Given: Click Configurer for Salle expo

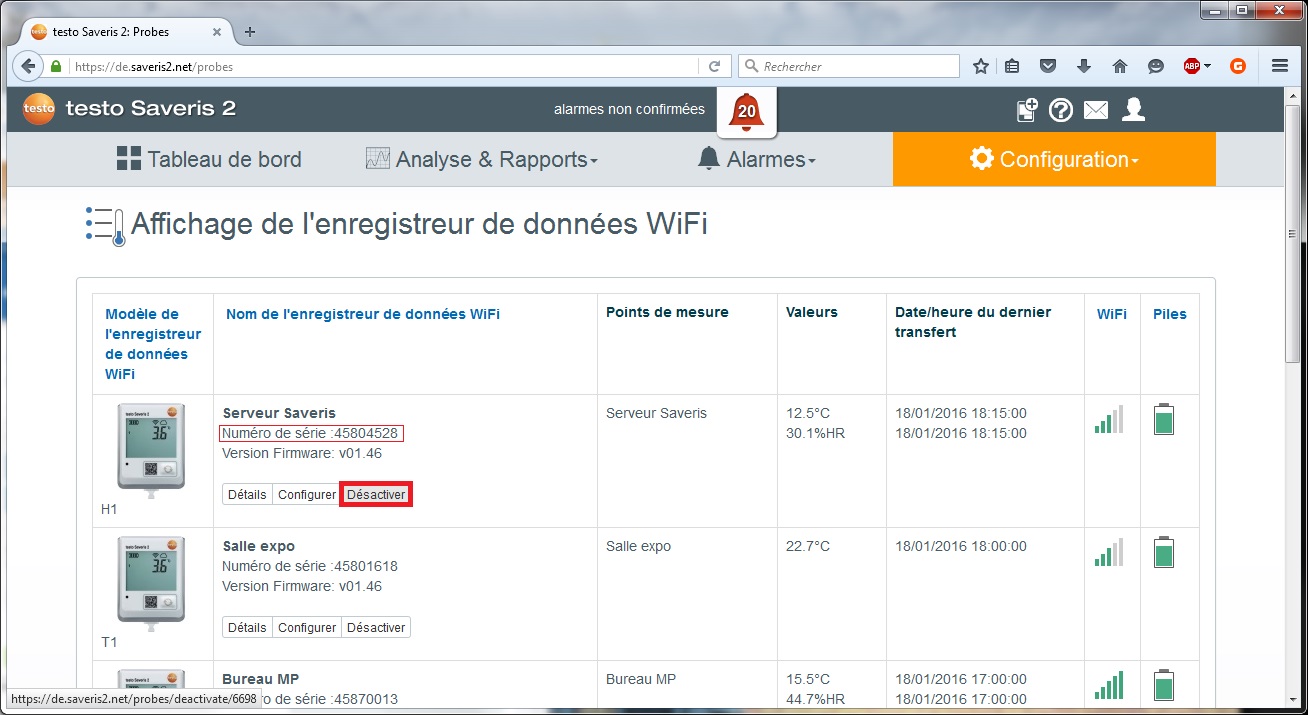Looking at the screenshot, I should 307,628.
